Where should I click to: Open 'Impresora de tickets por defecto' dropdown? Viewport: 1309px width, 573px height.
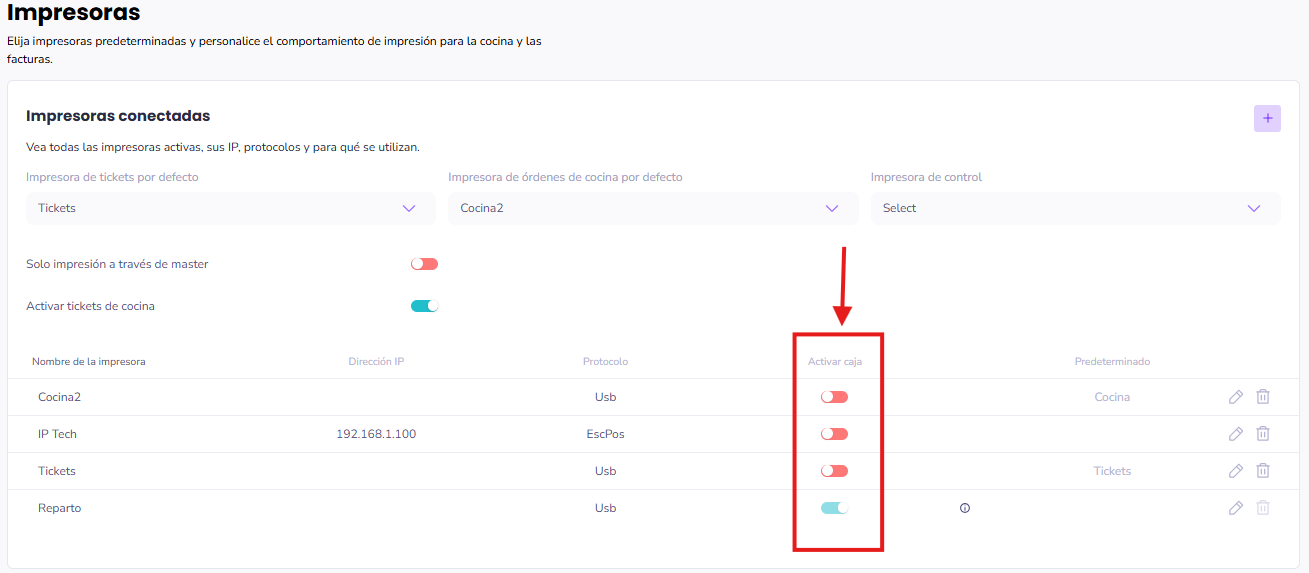[230, 208]
